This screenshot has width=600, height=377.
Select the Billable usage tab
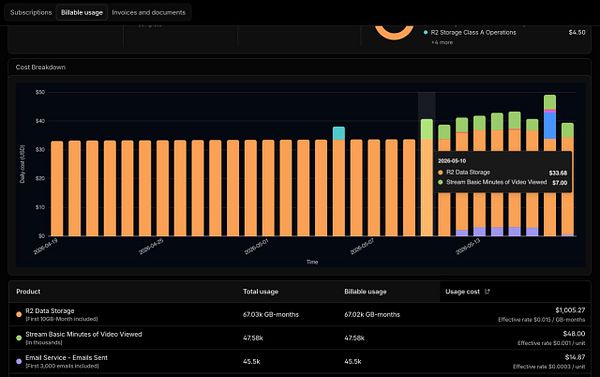(82, 12)
